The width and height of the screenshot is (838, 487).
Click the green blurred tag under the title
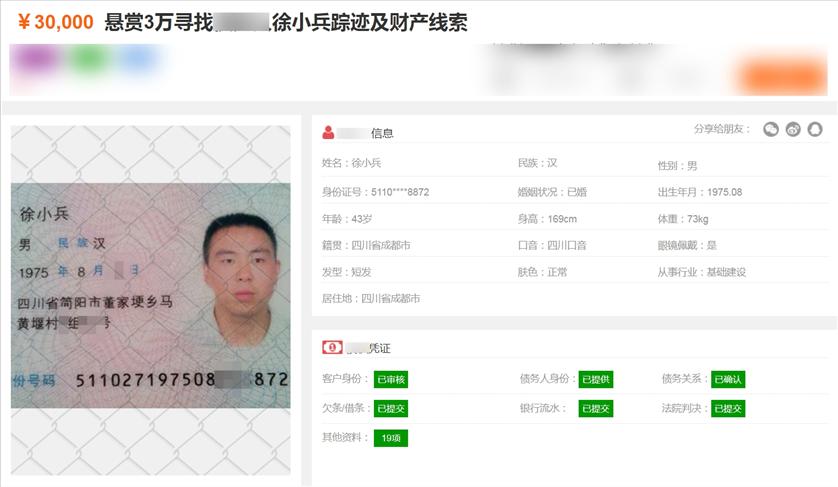tap(89, 60)
